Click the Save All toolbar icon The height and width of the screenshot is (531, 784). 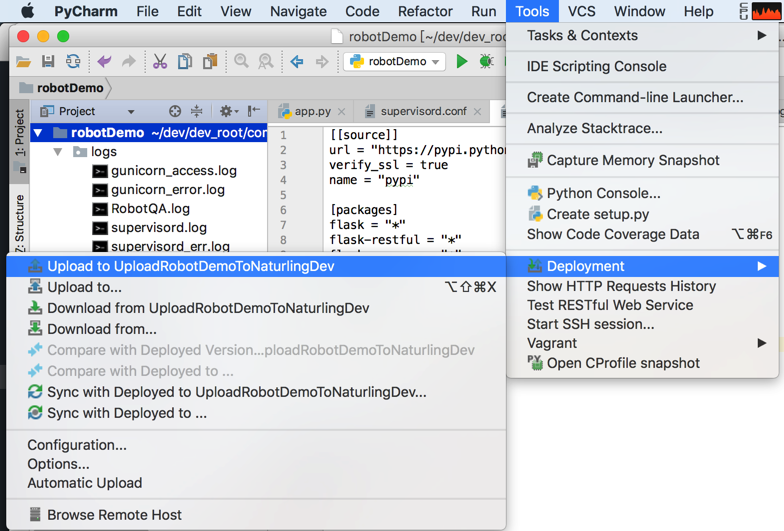pos(48,62)
